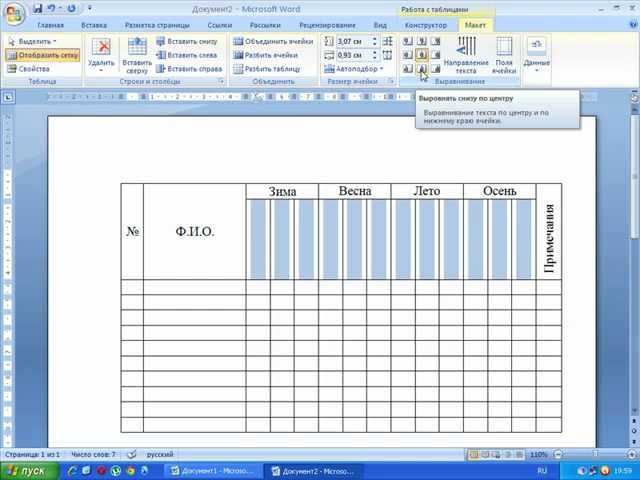Toggle Отобразить сетку gridlines
640x480 pixels.
click(43, 55)
